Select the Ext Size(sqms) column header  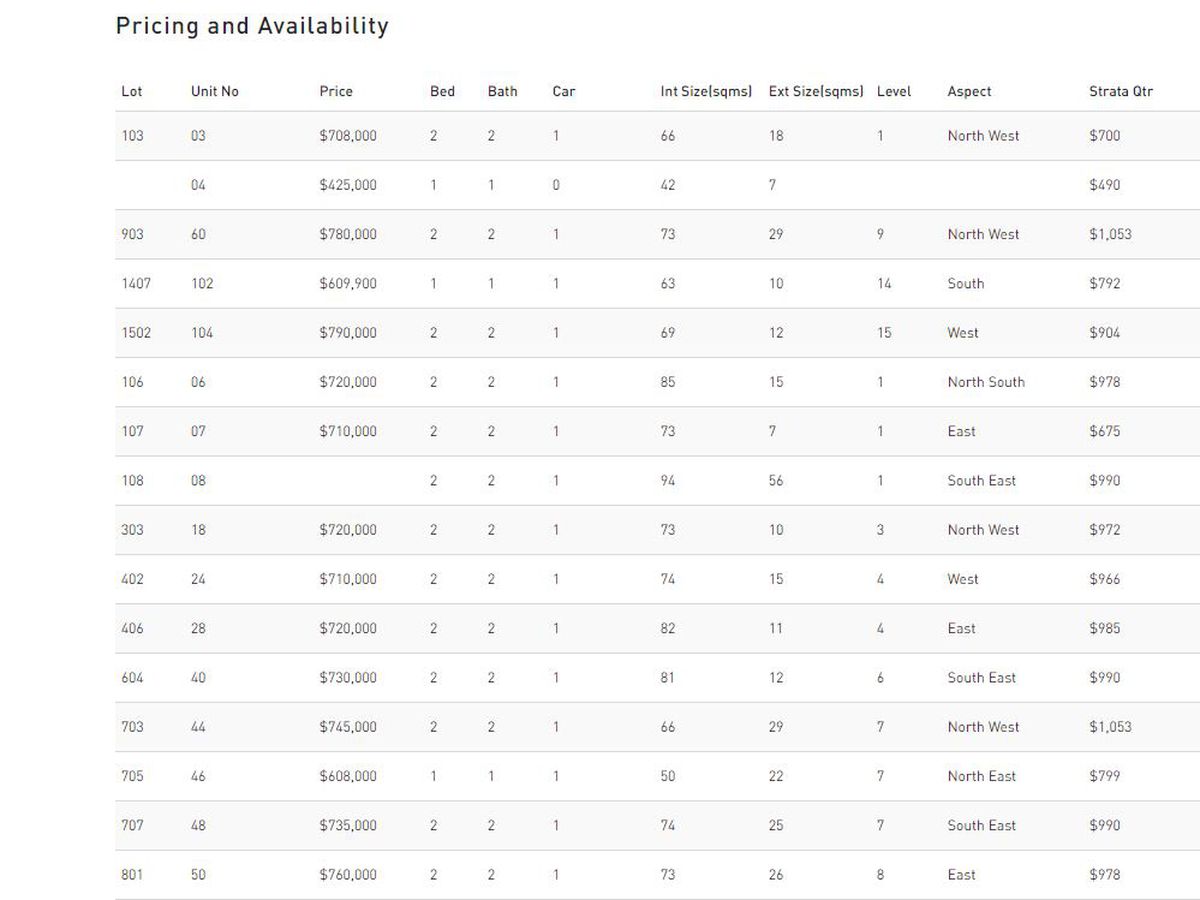coord(816,91)
